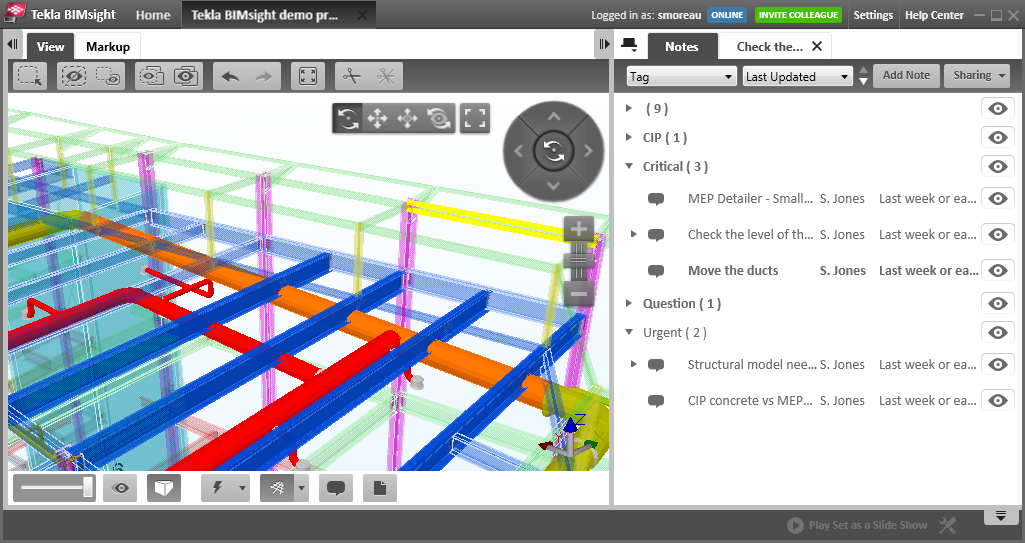Screen dimensions: 1025x543
Task: Switch to the Markup tab
Action: tap(108, 46)
